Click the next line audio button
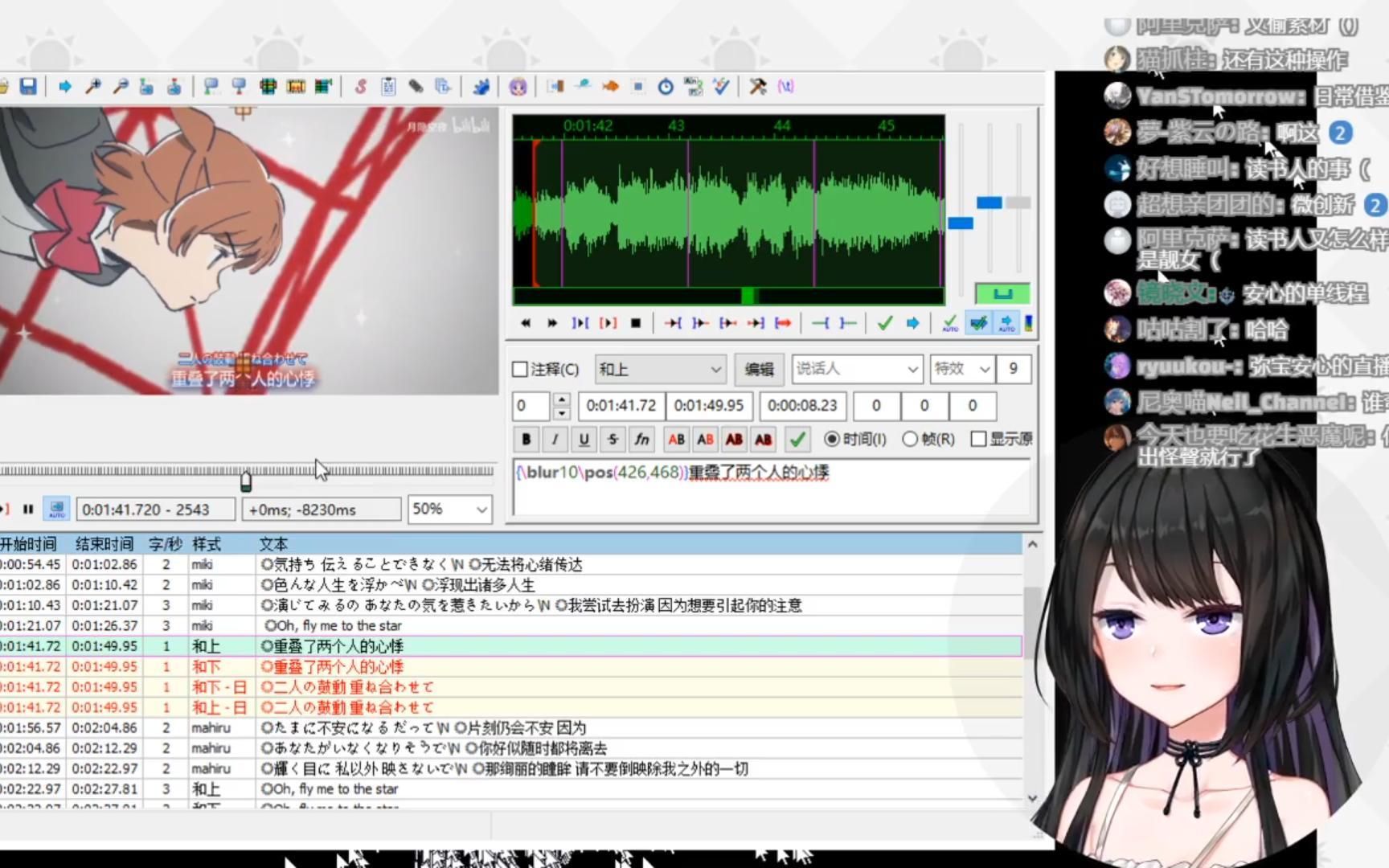Image resolution: width=1389 pixels, height=868 pixels. tap(552, 323)
